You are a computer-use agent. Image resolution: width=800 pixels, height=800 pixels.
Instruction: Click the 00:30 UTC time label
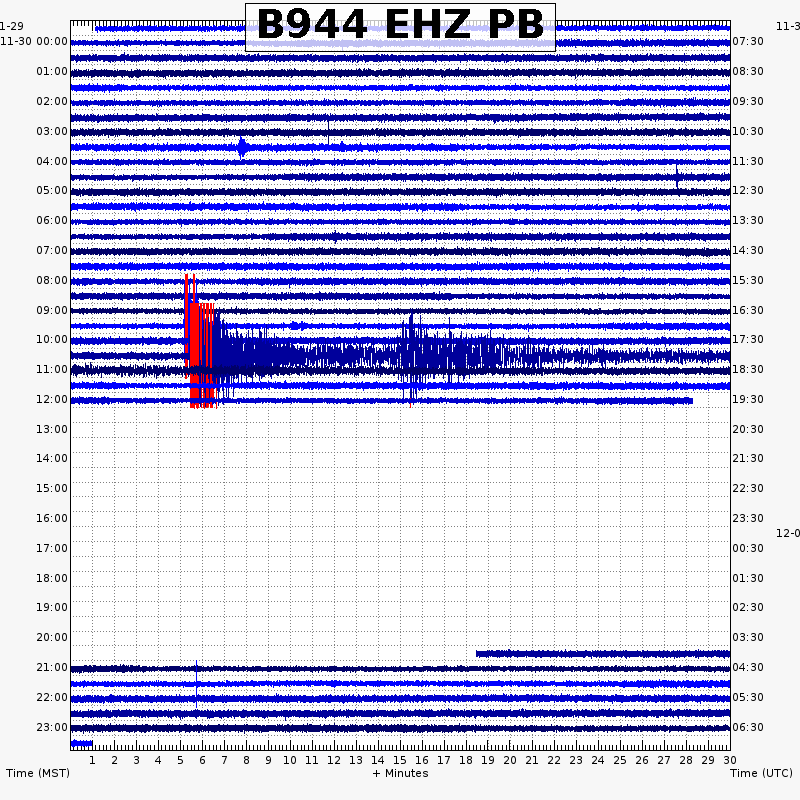748,548
